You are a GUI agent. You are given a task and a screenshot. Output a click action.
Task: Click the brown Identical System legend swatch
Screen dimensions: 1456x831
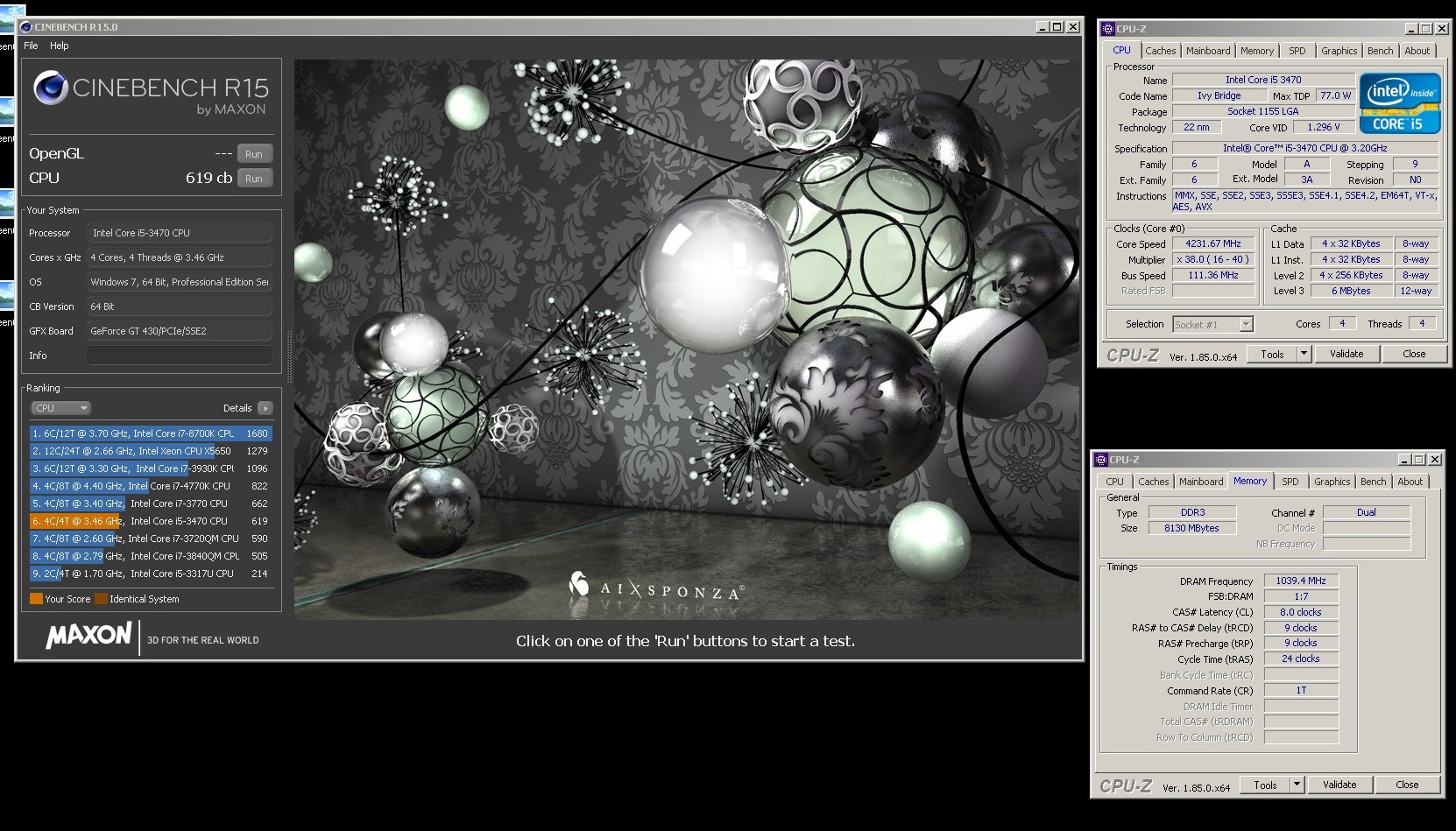(x=101, y=599)
